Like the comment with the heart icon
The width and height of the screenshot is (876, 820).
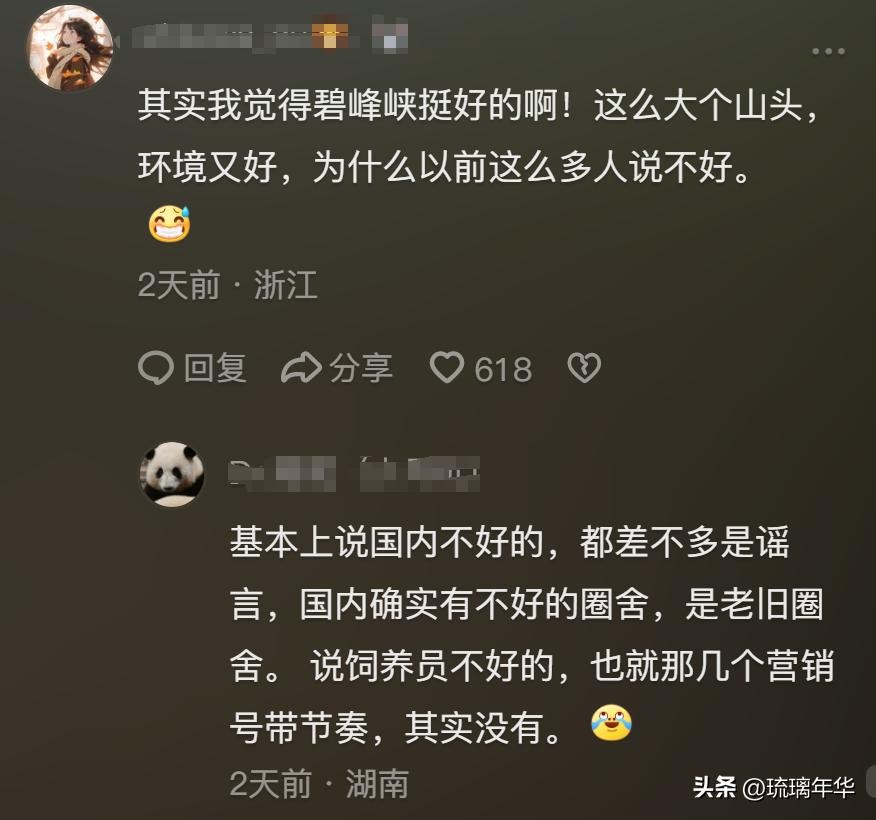(446, 368)
